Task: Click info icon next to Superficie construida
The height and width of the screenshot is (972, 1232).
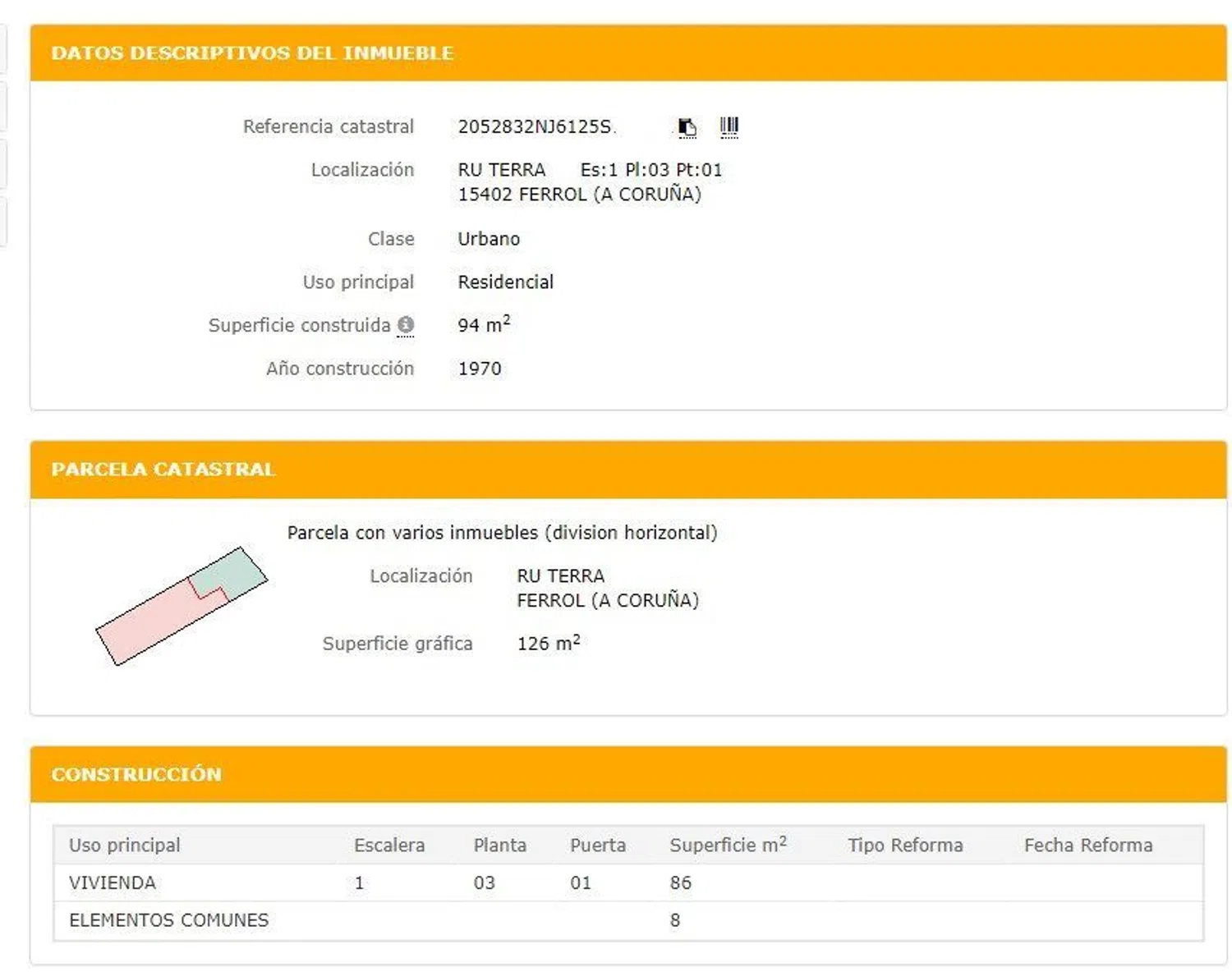Action: click(406, 325)
